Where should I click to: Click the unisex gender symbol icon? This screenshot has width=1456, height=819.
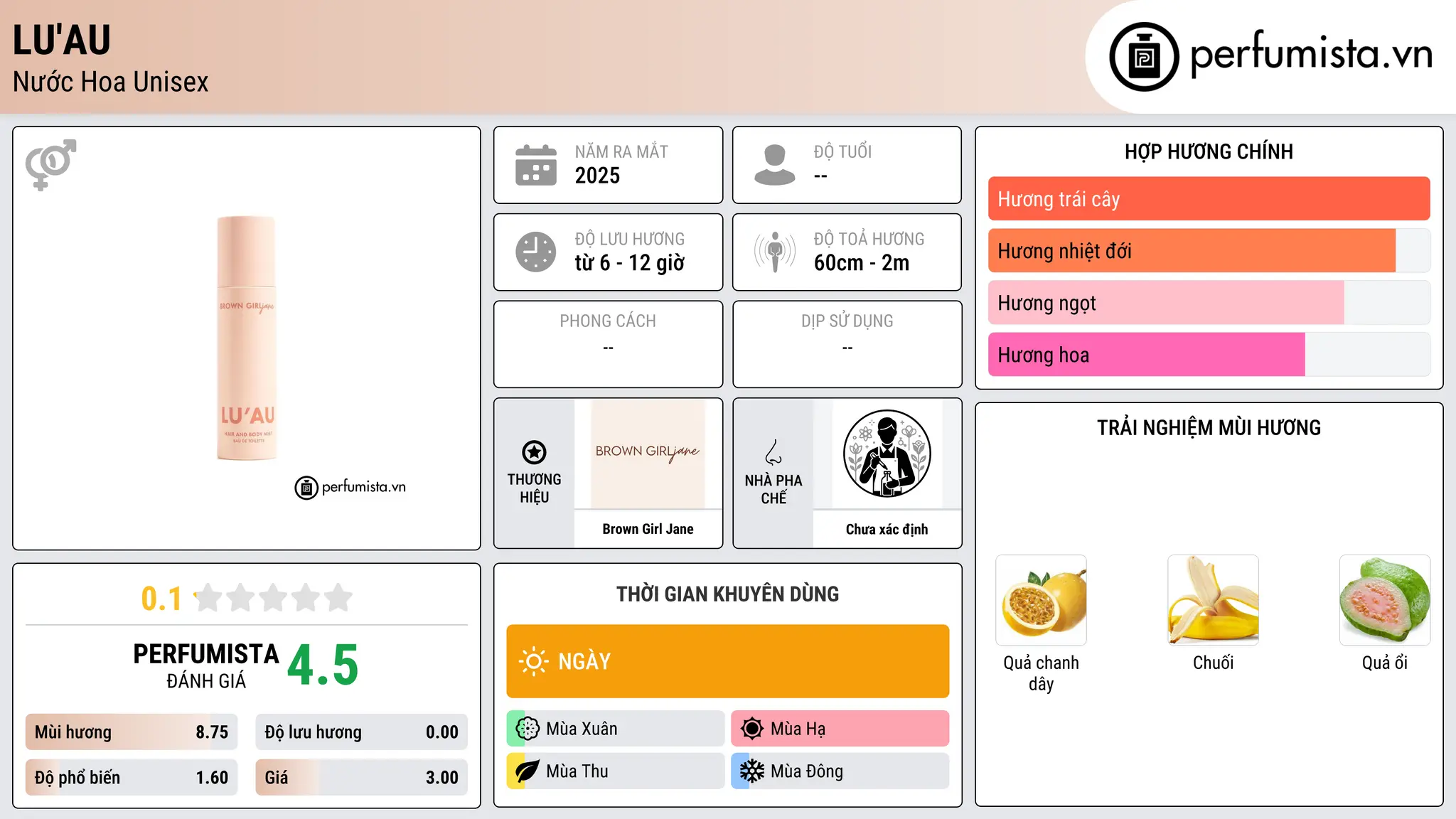(50, 164)
